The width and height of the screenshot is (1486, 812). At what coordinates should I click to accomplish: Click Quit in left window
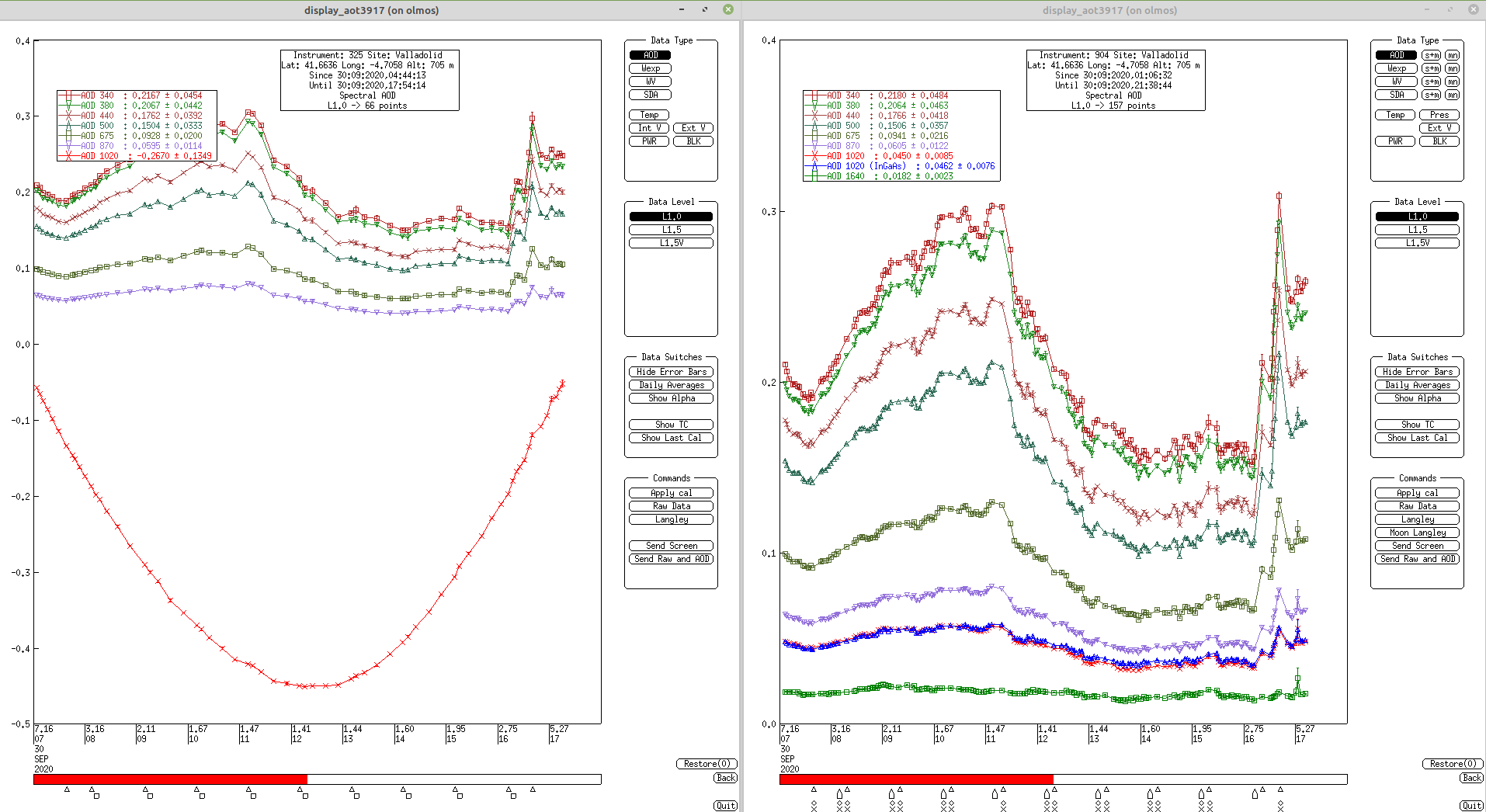[725, 806]
